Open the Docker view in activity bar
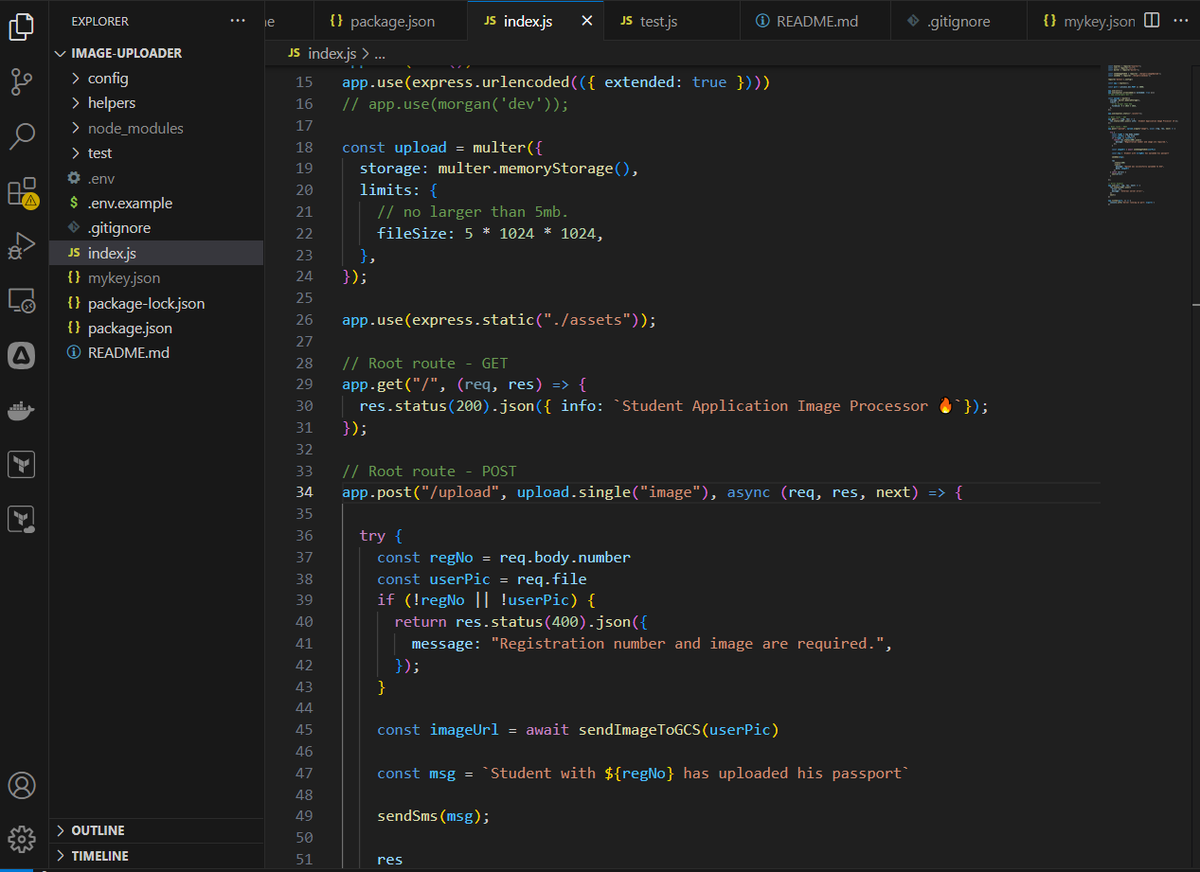The image size is (1200, 872). [22, 410]
